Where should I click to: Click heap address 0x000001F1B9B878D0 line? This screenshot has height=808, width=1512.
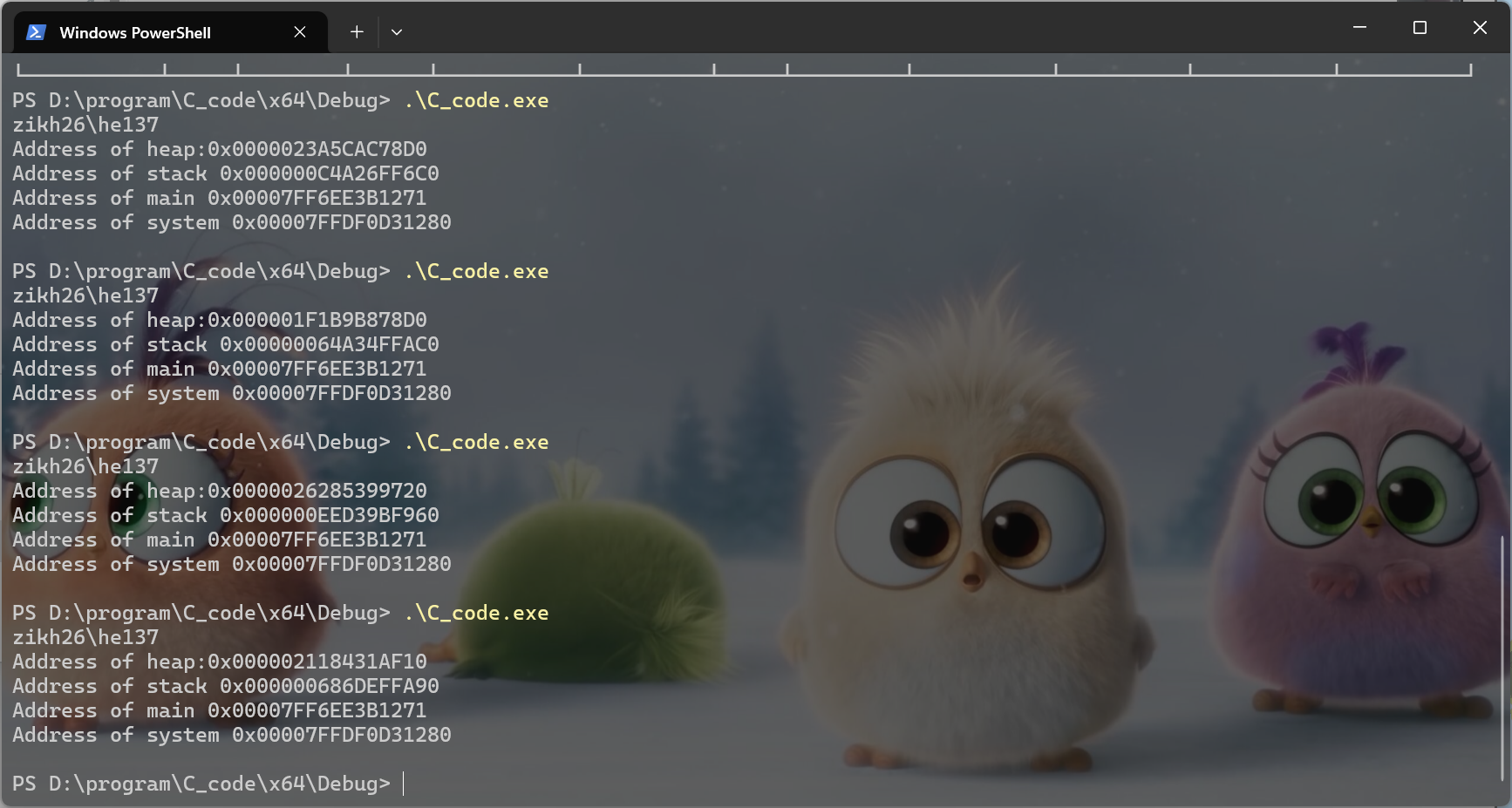220,320
